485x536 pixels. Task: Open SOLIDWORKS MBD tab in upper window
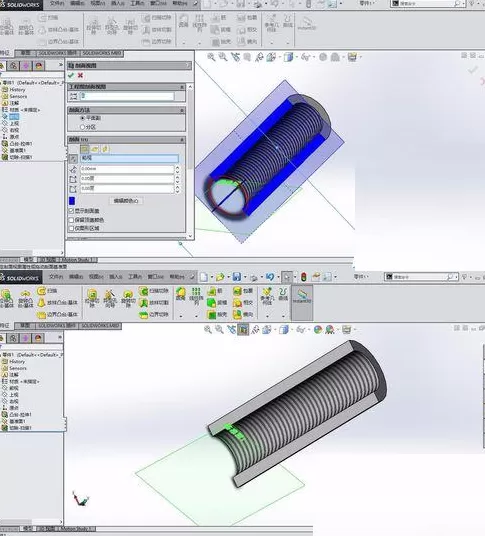pos(102,53)
